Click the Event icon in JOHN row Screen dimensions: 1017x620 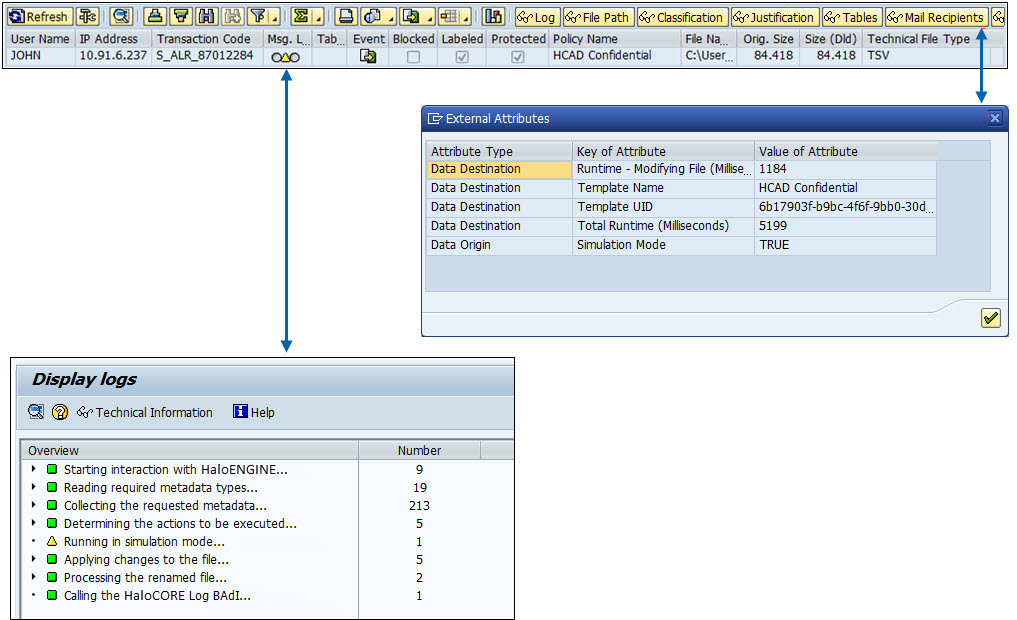pos(368,56)
